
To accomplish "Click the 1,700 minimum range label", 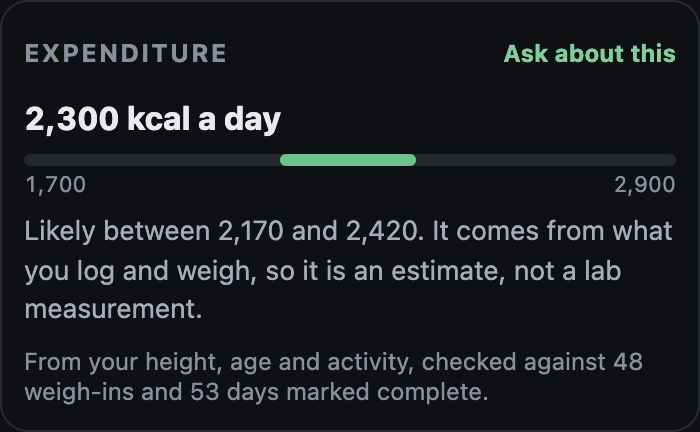I will (55, 185).
